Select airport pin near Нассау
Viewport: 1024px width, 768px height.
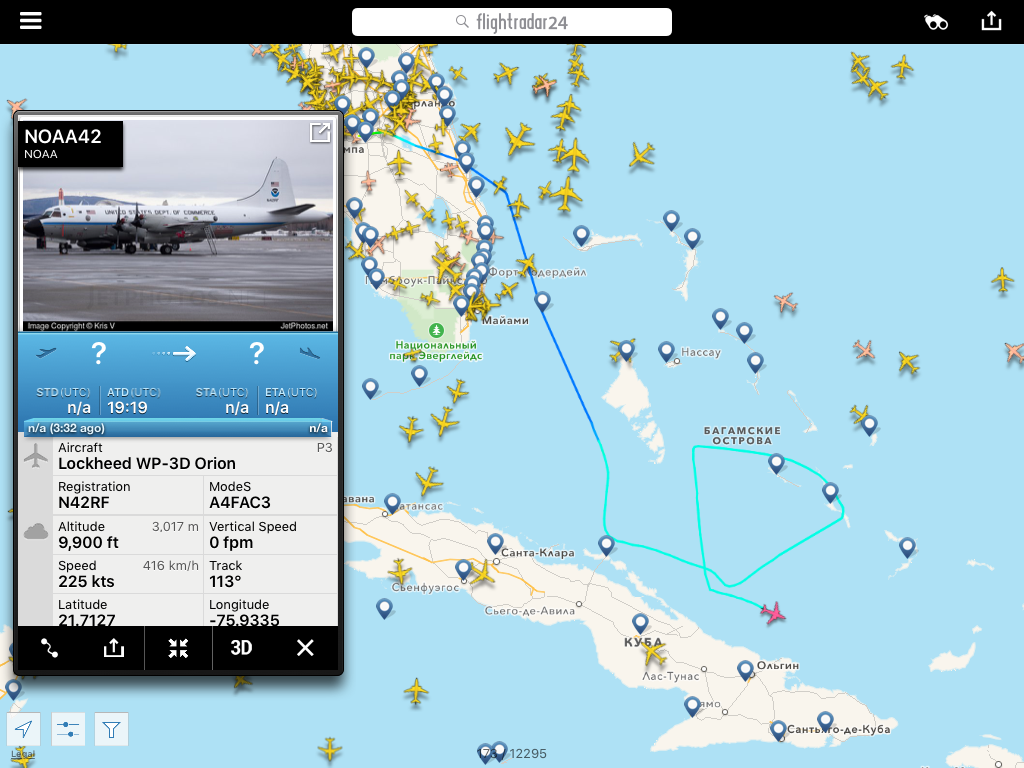click(666, 351)
